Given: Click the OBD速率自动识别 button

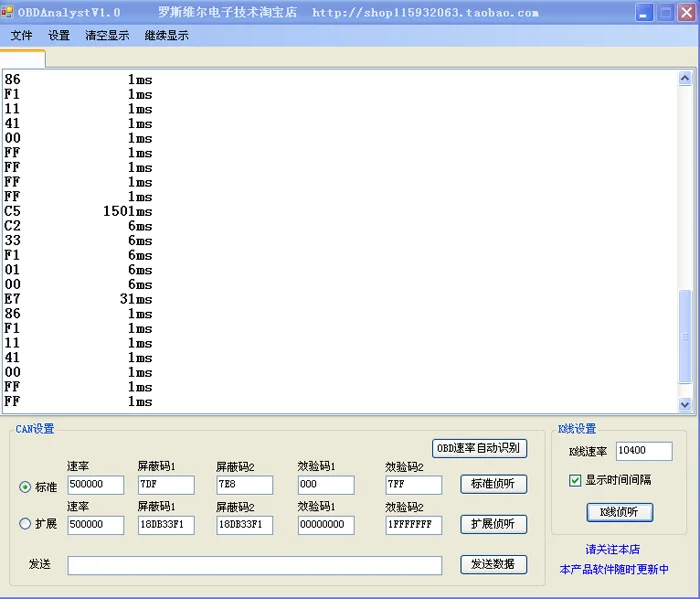Looking at the screenshot, I should [x=479, y=448].
